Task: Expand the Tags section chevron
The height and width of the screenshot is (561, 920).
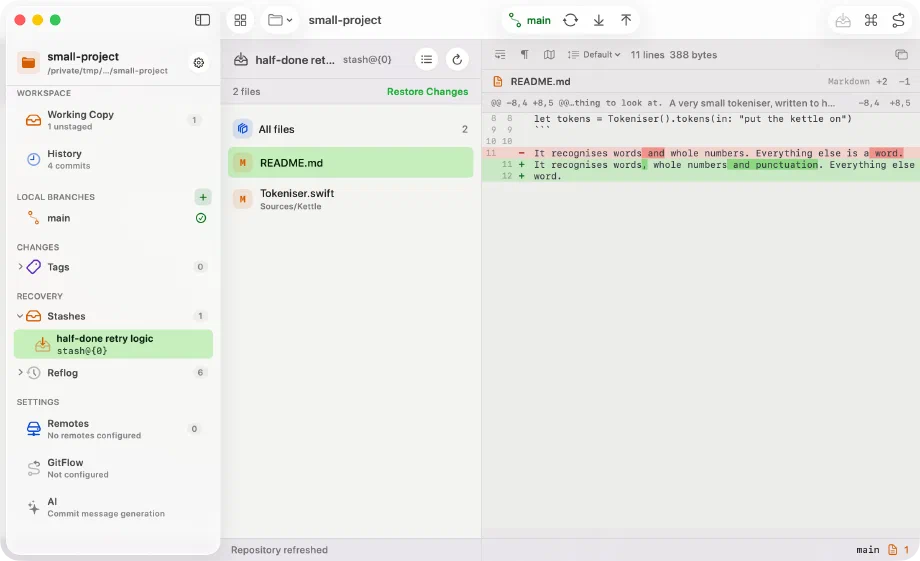Action: (21, 267)
